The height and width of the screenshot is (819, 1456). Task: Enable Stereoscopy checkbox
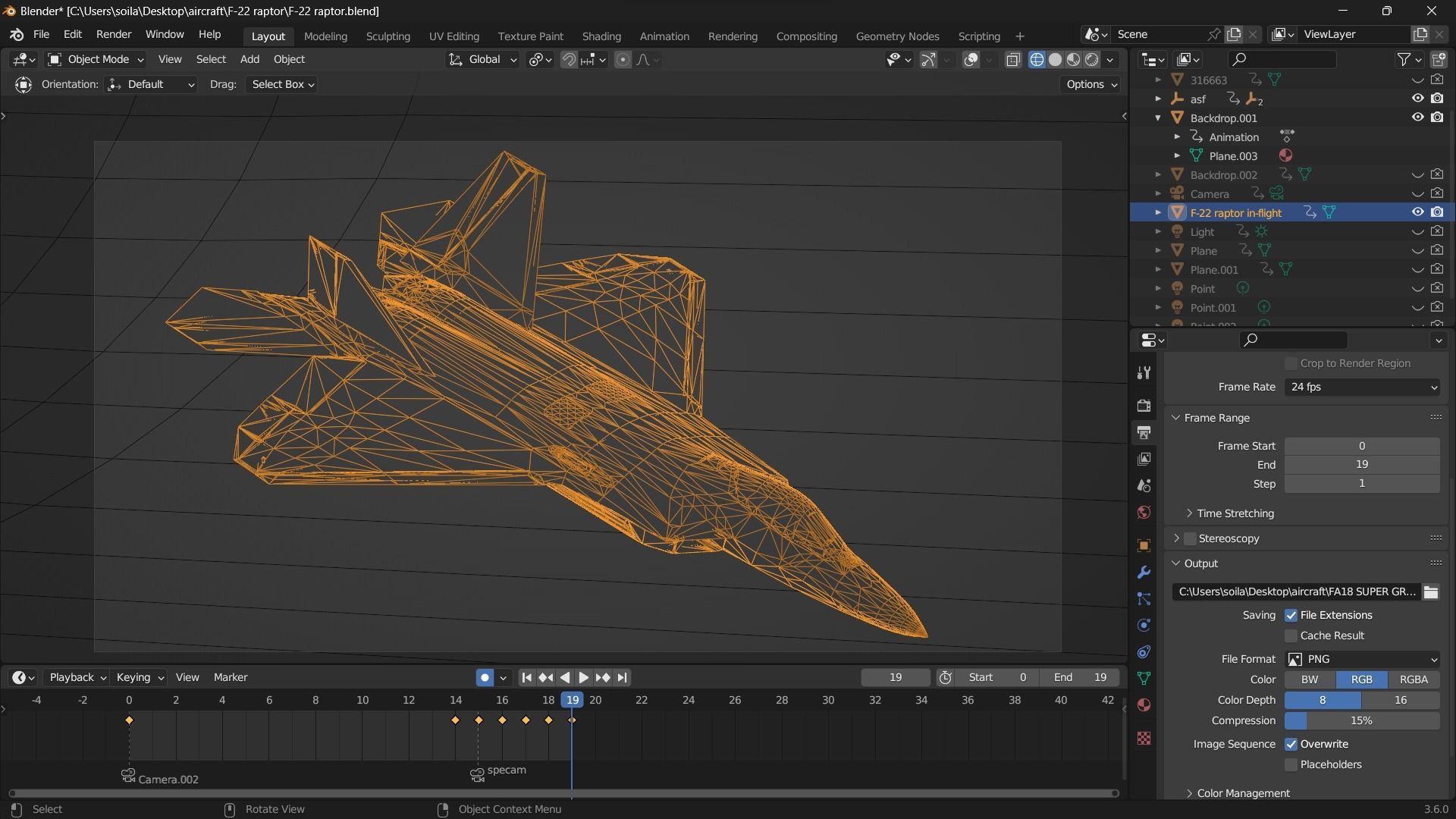1190,538
